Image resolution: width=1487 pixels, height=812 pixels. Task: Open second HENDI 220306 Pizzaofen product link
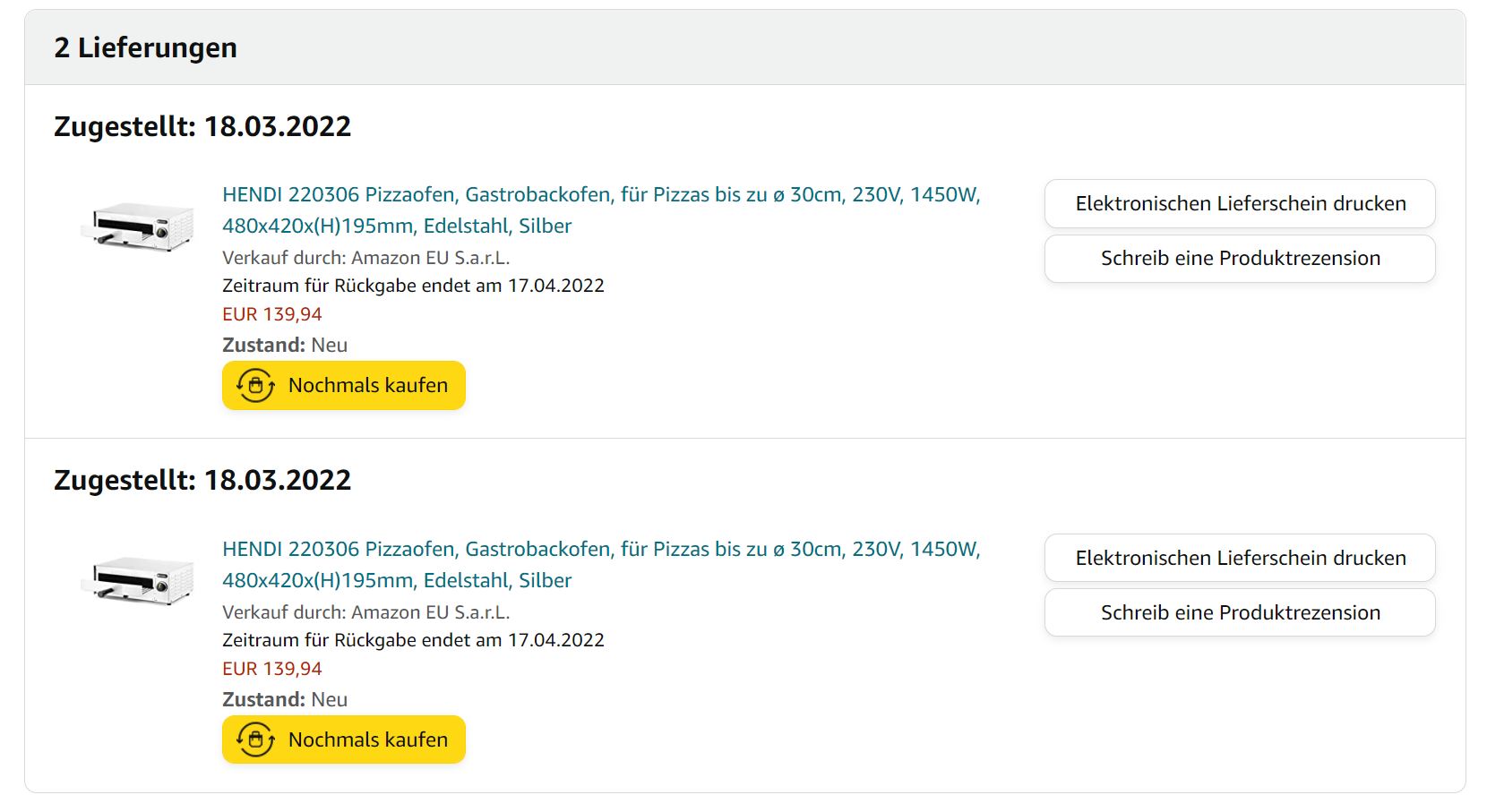pos(601,565)
